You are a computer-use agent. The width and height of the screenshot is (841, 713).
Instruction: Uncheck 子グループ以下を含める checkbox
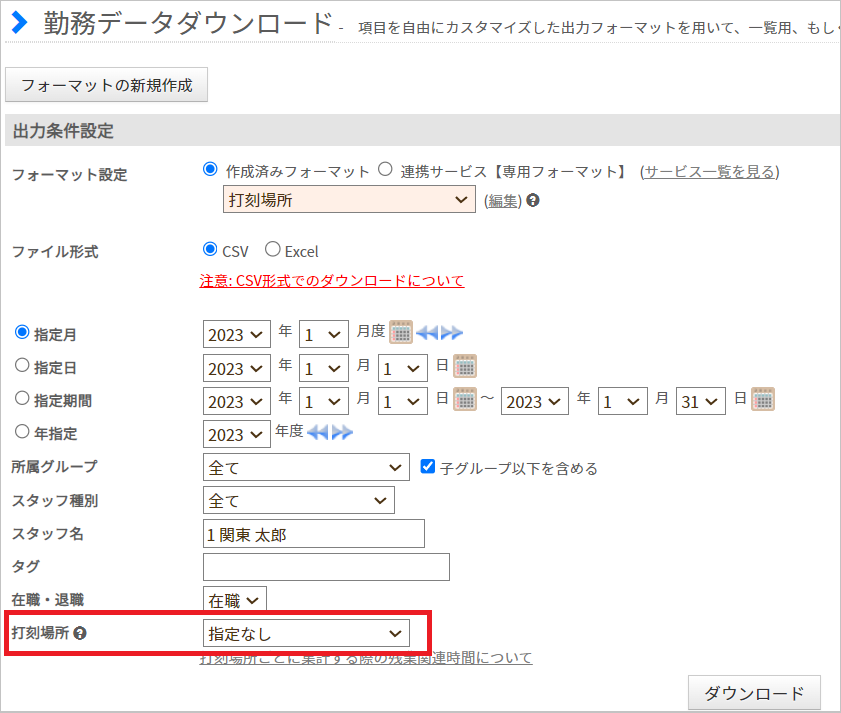tap(428, 467)
